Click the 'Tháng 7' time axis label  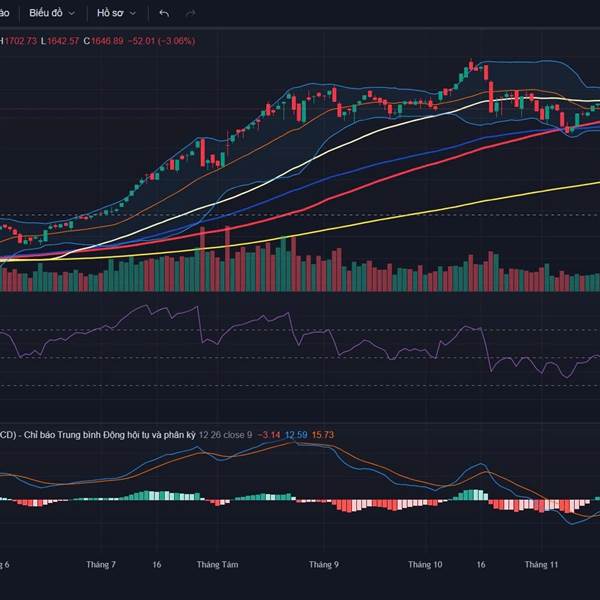pyautogui.click(x=101, y=564)
